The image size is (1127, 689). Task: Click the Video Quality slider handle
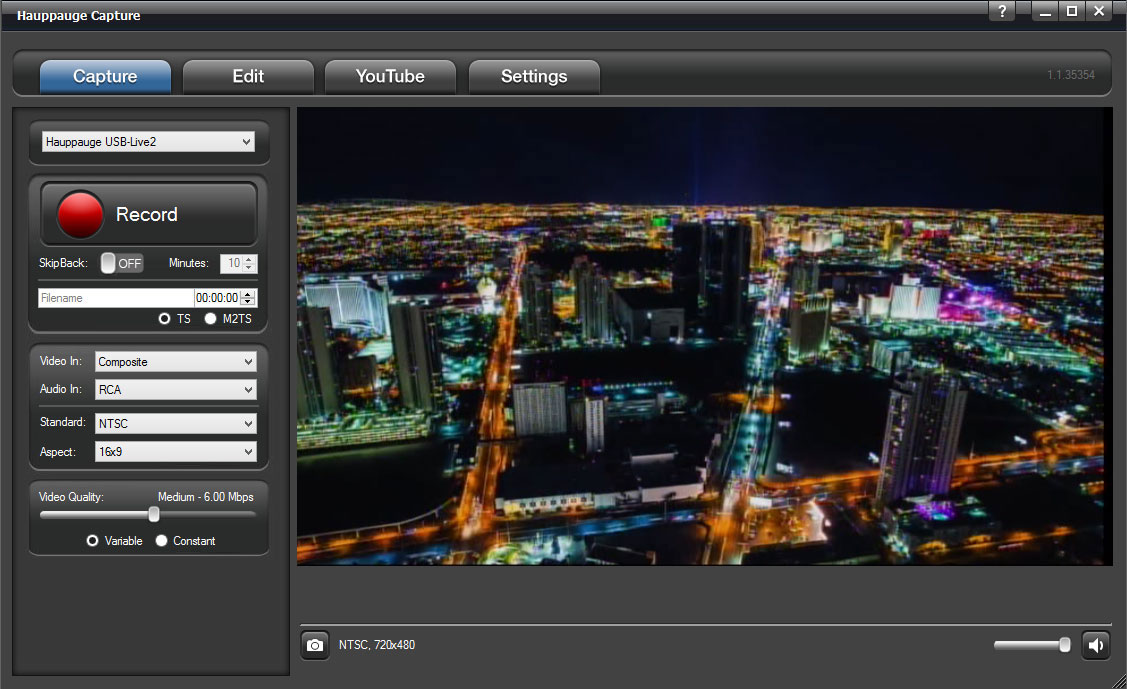(x=154, y=514)
